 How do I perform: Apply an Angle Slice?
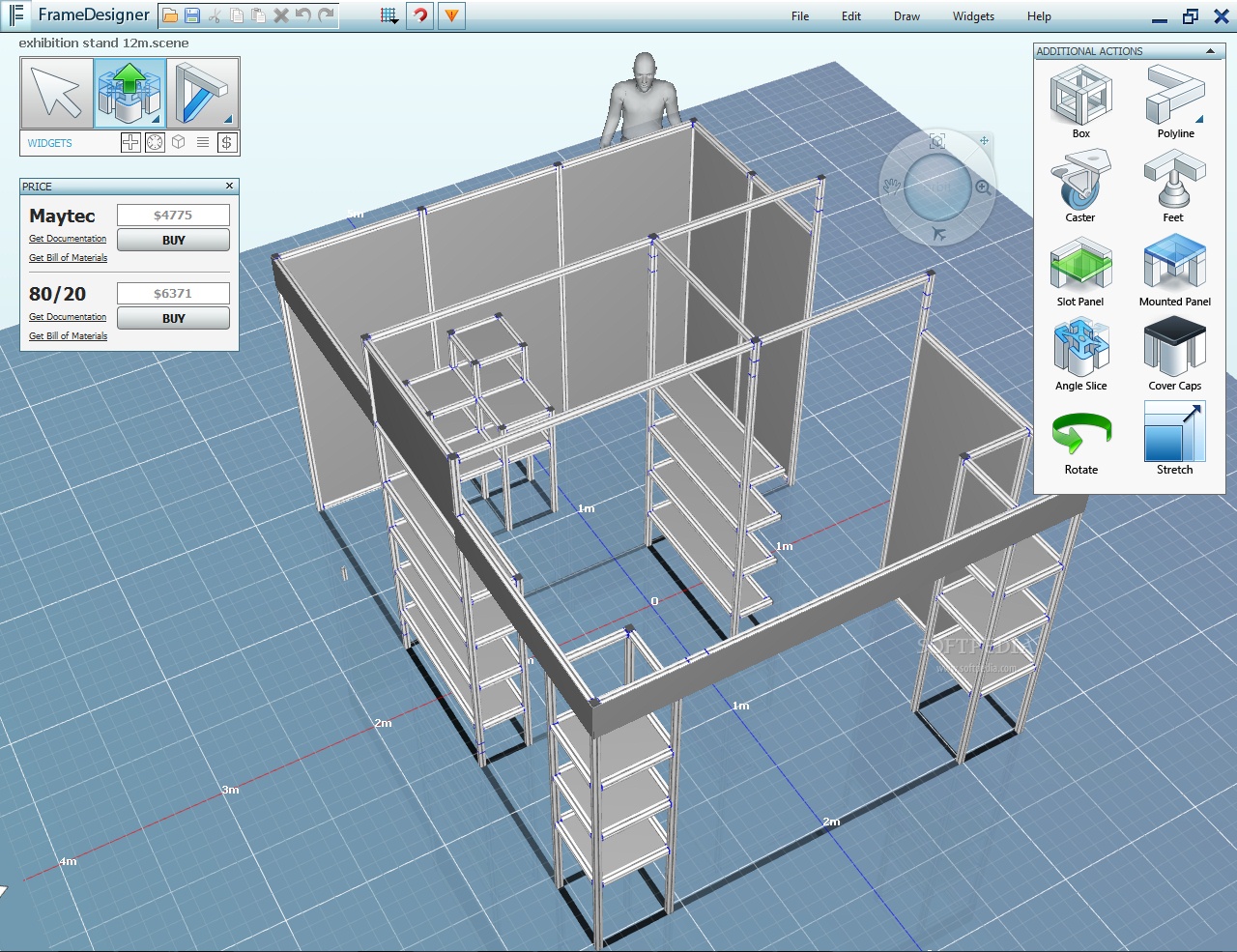click(x=1081, y=355)
